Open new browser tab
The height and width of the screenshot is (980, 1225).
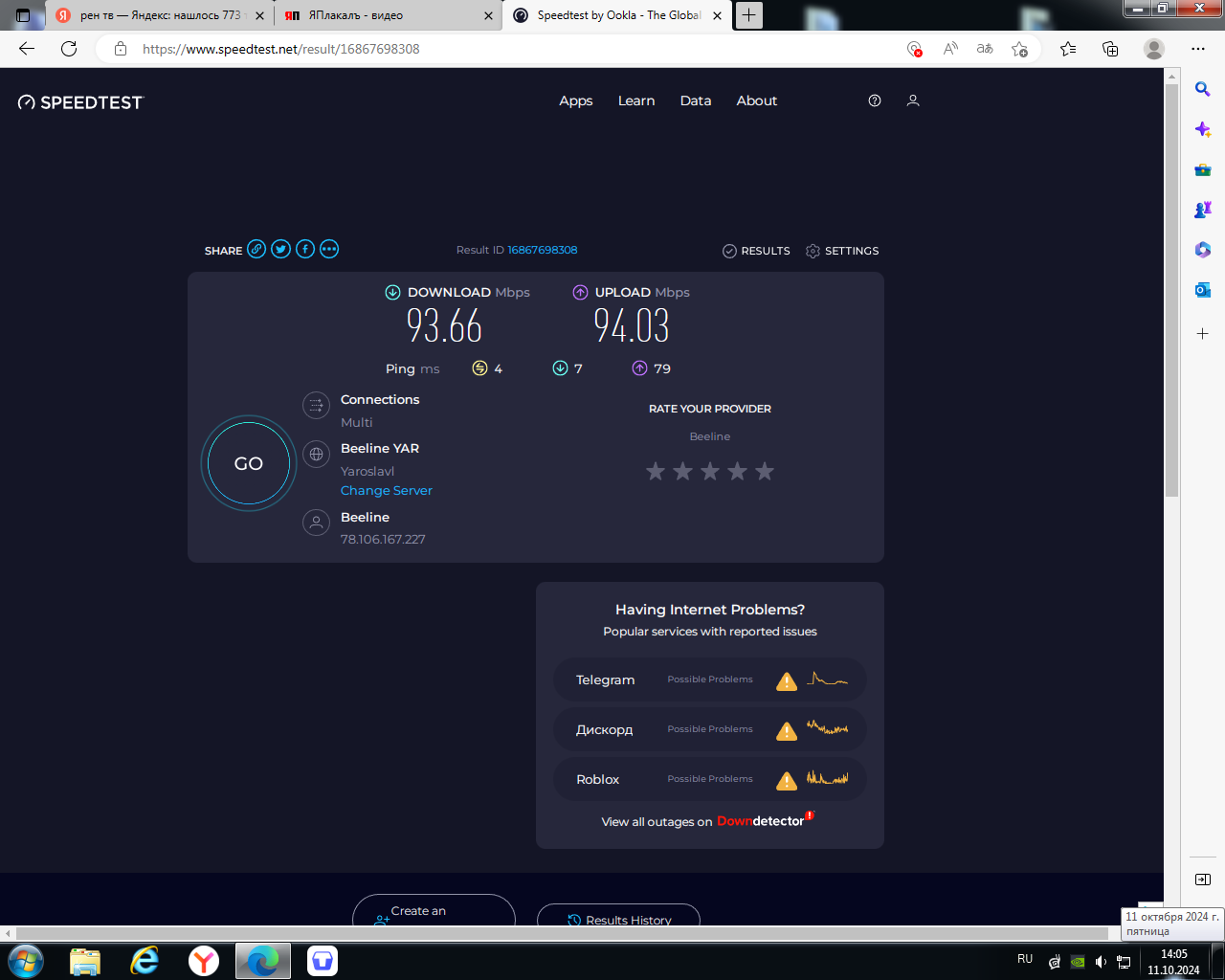tap(749, 14)
